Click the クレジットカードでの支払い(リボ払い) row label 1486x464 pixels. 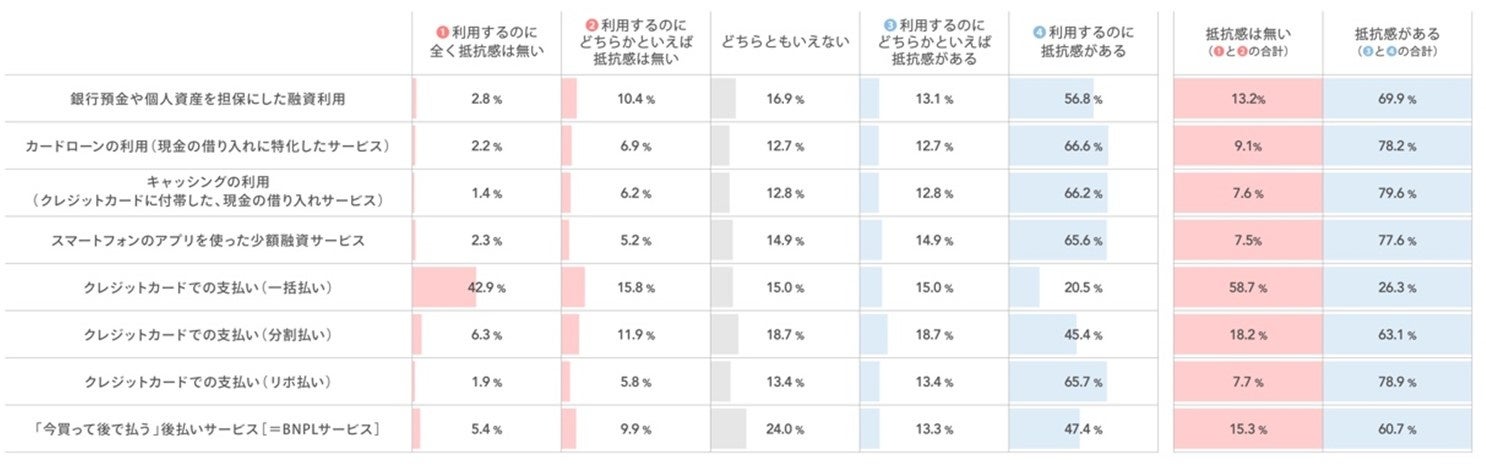click(207, 382)
